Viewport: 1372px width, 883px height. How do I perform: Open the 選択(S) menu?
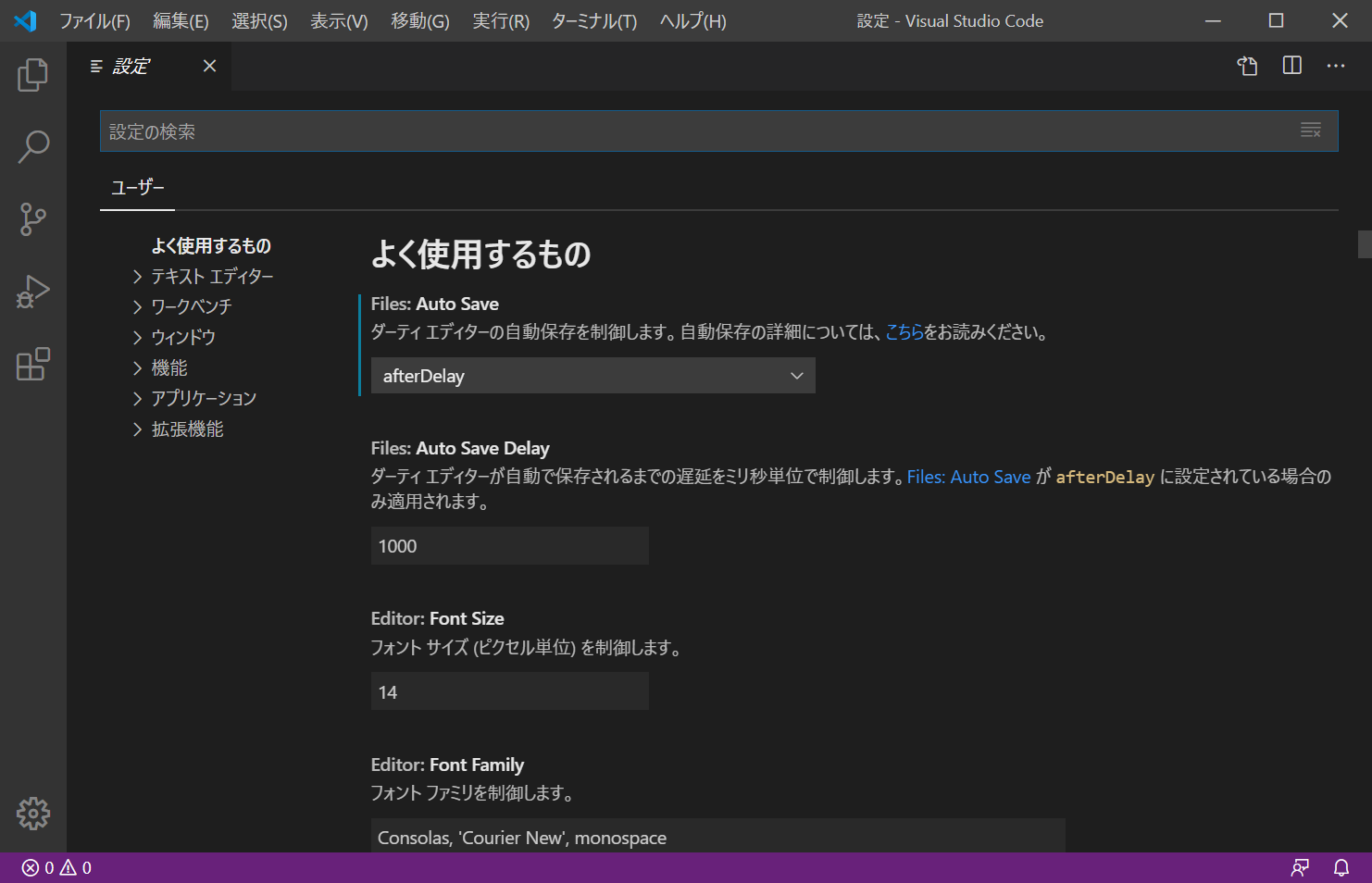[x=259, y=20]
